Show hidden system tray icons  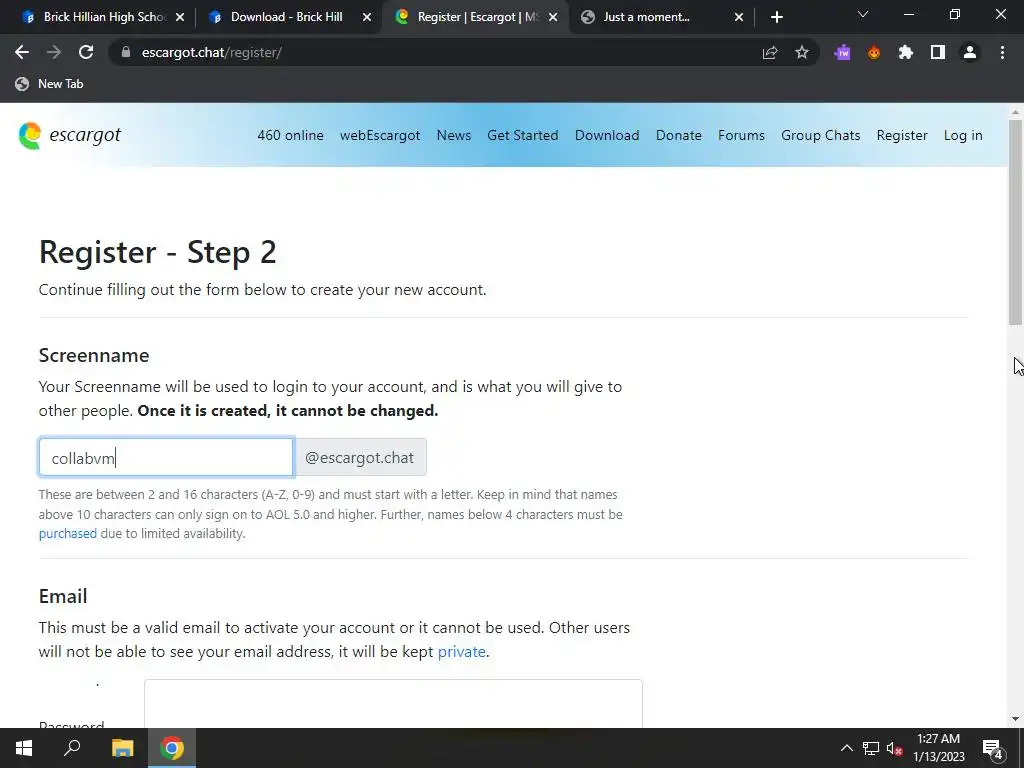point(846,748)
